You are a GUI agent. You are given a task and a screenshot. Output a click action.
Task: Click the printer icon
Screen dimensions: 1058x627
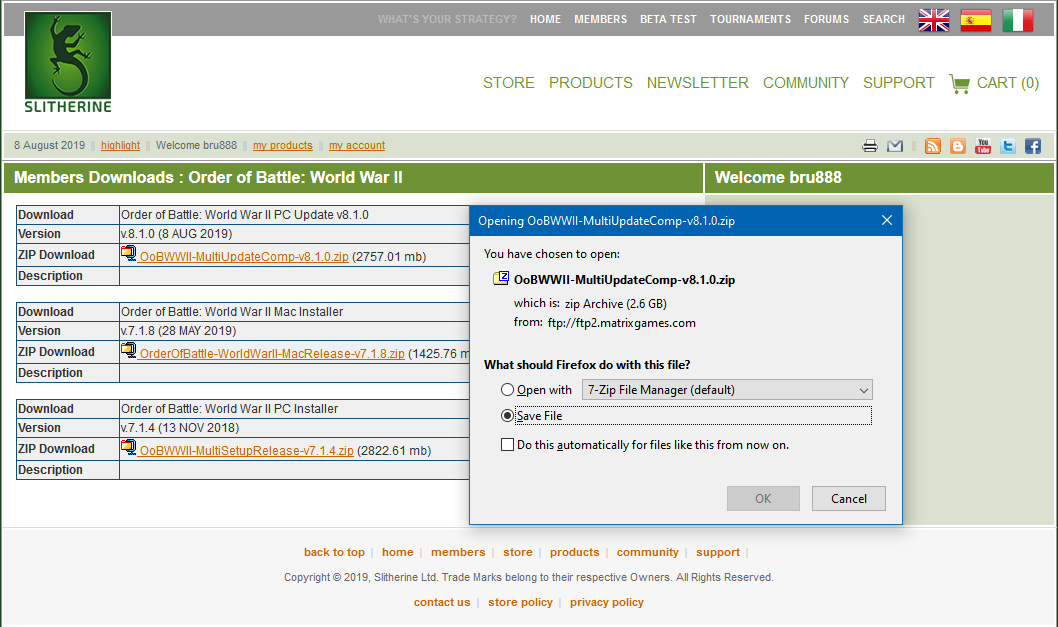[870, 146]
